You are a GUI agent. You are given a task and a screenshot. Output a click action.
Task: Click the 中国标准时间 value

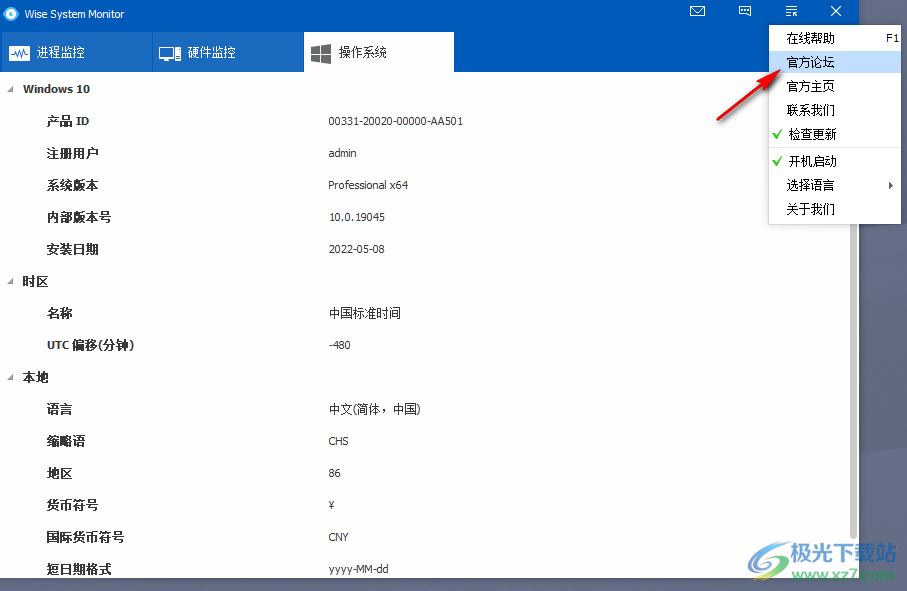pyautogui.click(x=365, y=313)
